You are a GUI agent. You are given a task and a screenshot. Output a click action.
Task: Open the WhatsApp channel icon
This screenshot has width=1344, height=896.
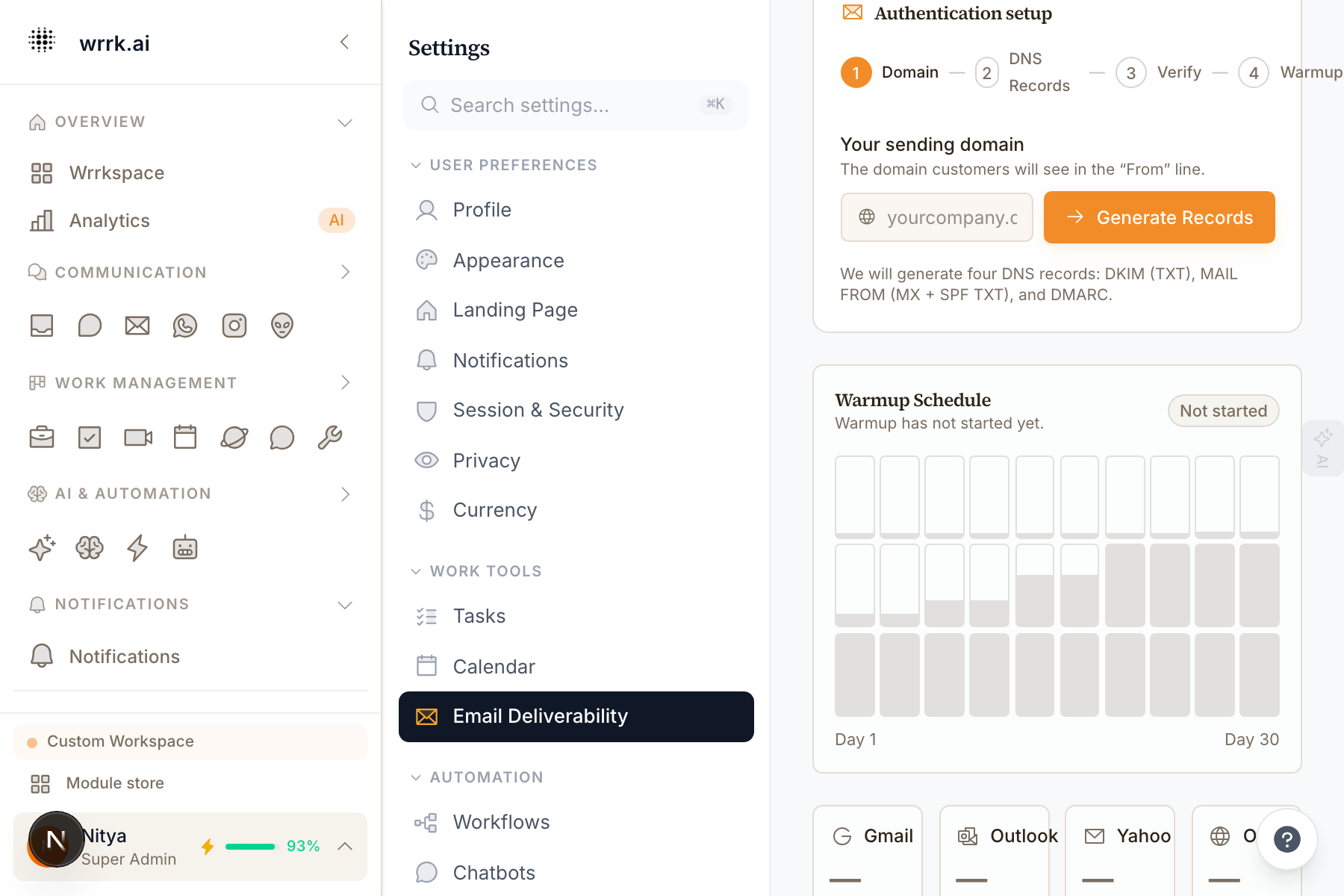[185, 326]
